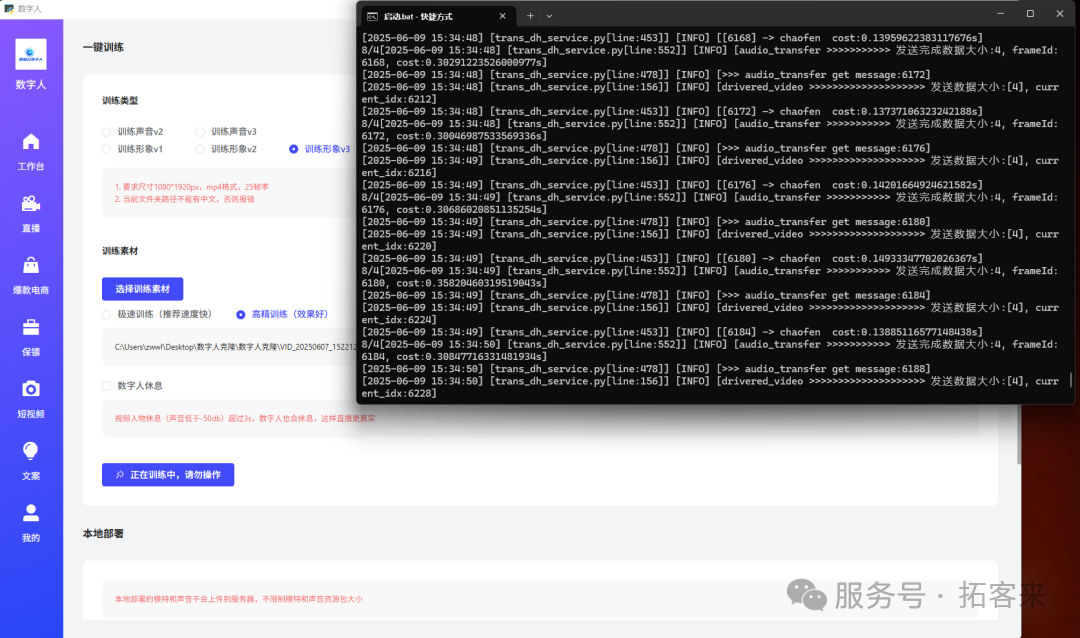This screenshot has width=1080, height=638.
Task: Open 爆款电商 shopping bag icon
Action: [x=31, y=266]
